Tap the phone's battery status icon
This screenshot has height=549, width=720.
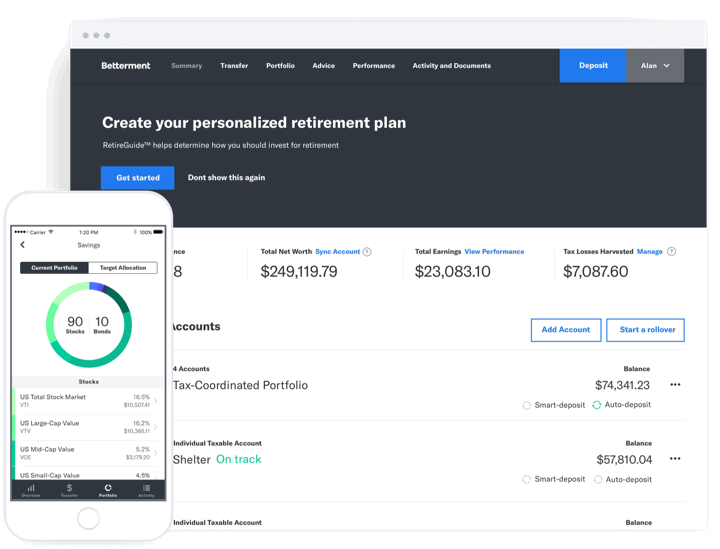158,232
